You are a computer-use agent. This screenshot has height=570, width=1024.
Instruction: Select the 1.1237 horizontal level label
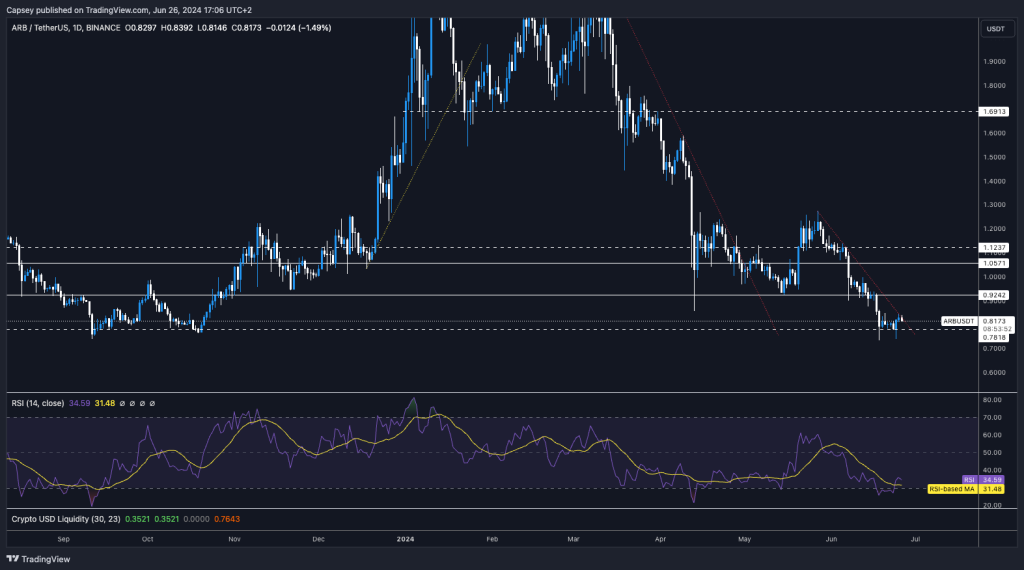click(x=995, y=247)
